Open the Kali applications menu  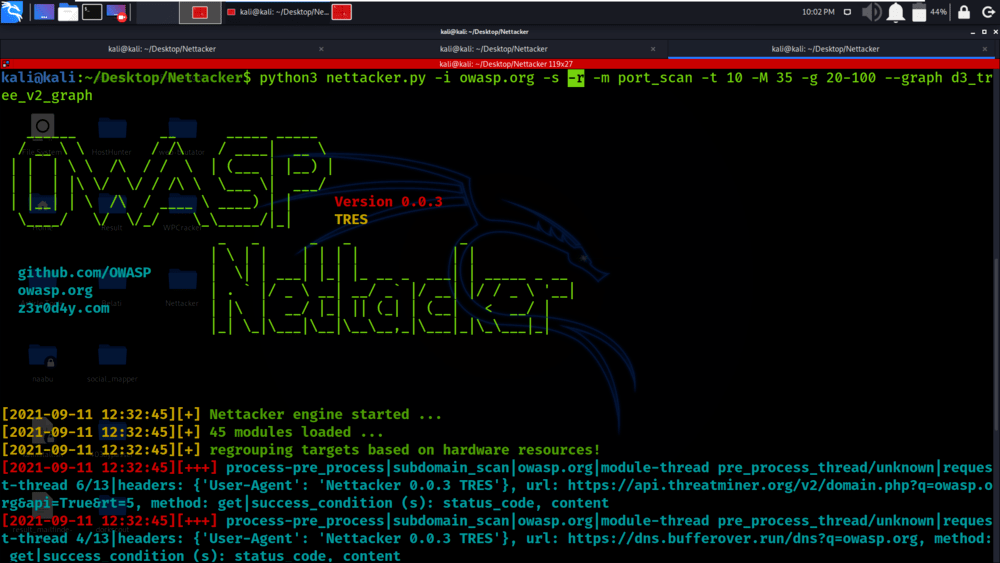[12, 11]
